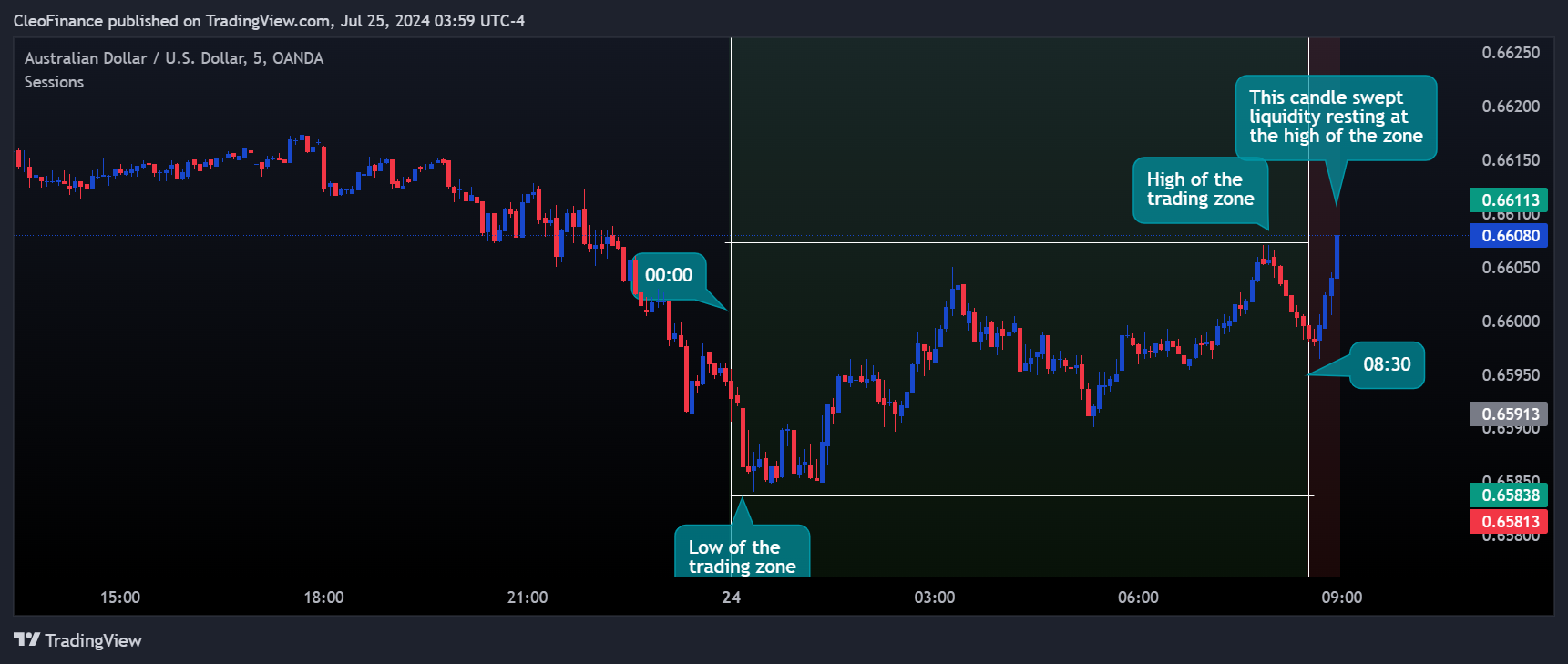Click the blue 0.66080 current price label

(x=1510, y=236)
